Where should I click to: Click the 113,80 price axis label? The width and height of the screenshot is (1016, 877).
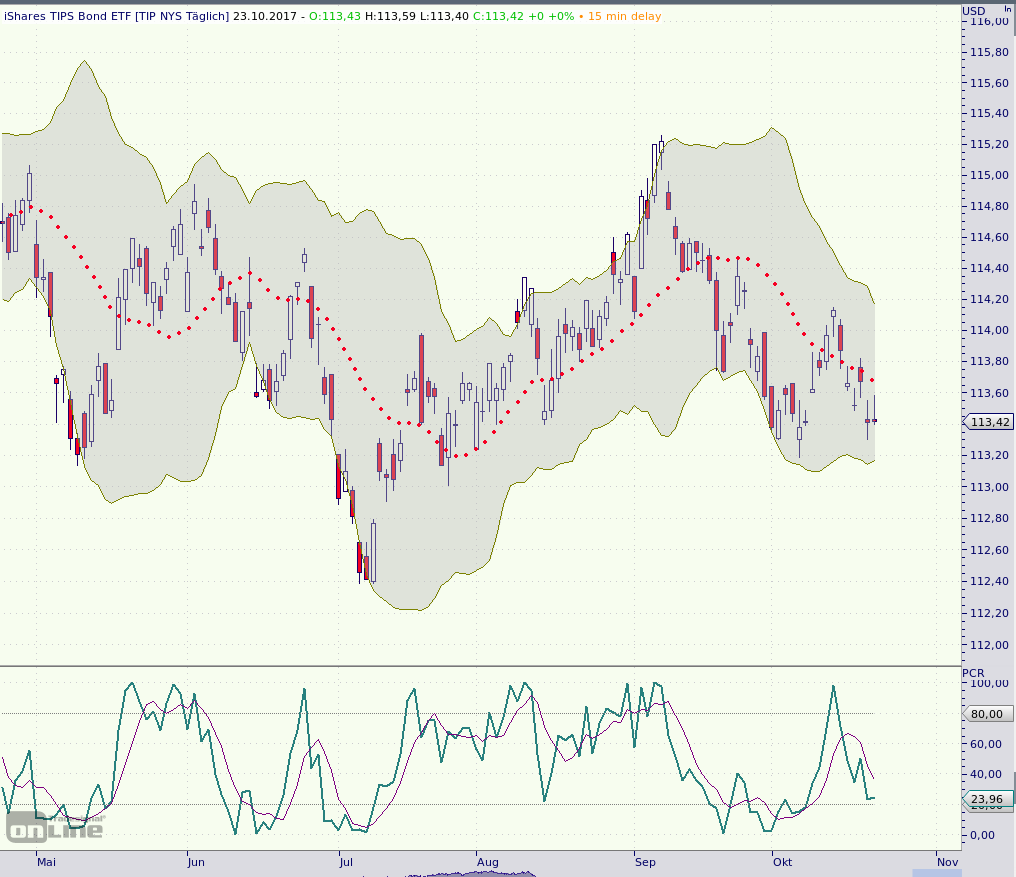pos(989,361)
